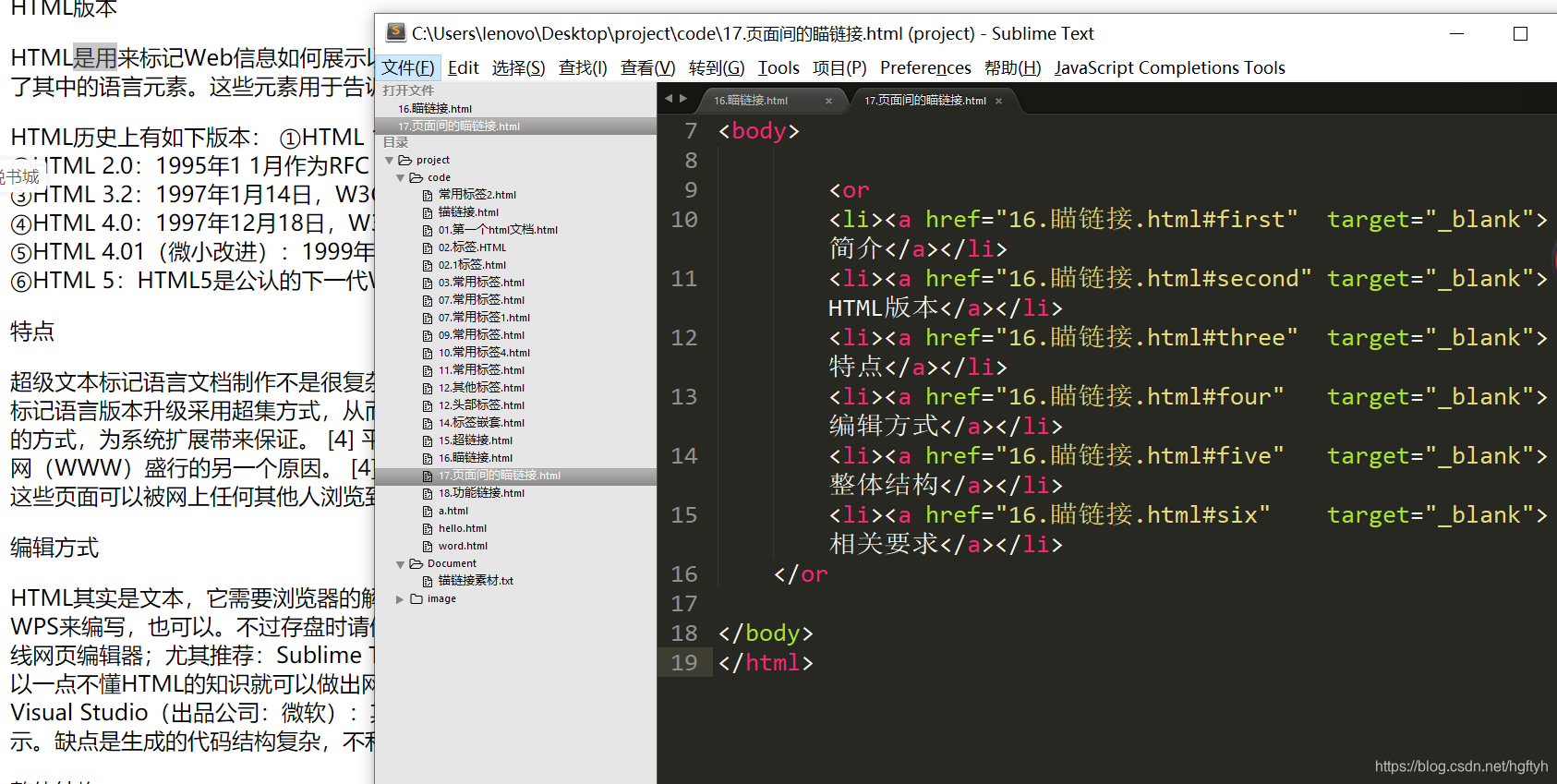Image resolution: width=1557 pixels, height=784 pixels.
Task: Collapse the Document folder
Action: tap(400, 564)
